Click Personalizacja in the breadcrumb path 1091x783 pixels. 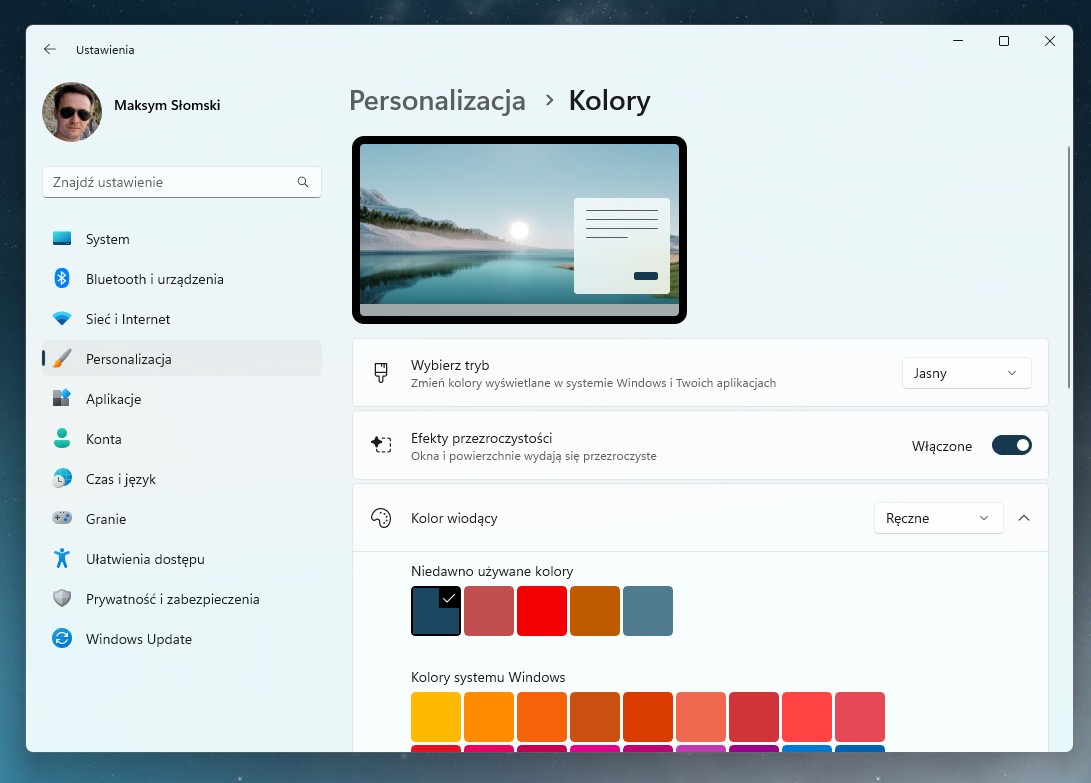[x=437, y=100]
